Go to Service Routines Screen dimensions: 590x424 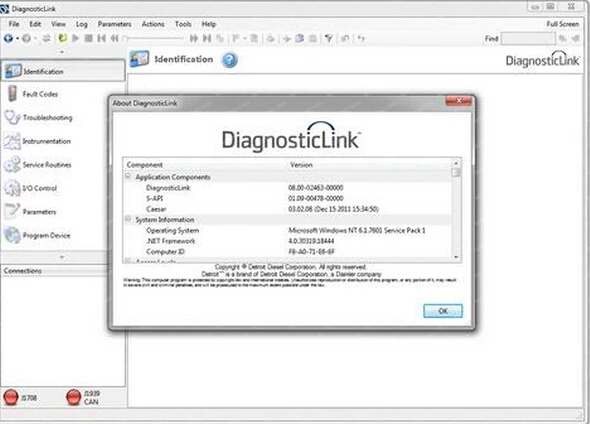[38, 164]
